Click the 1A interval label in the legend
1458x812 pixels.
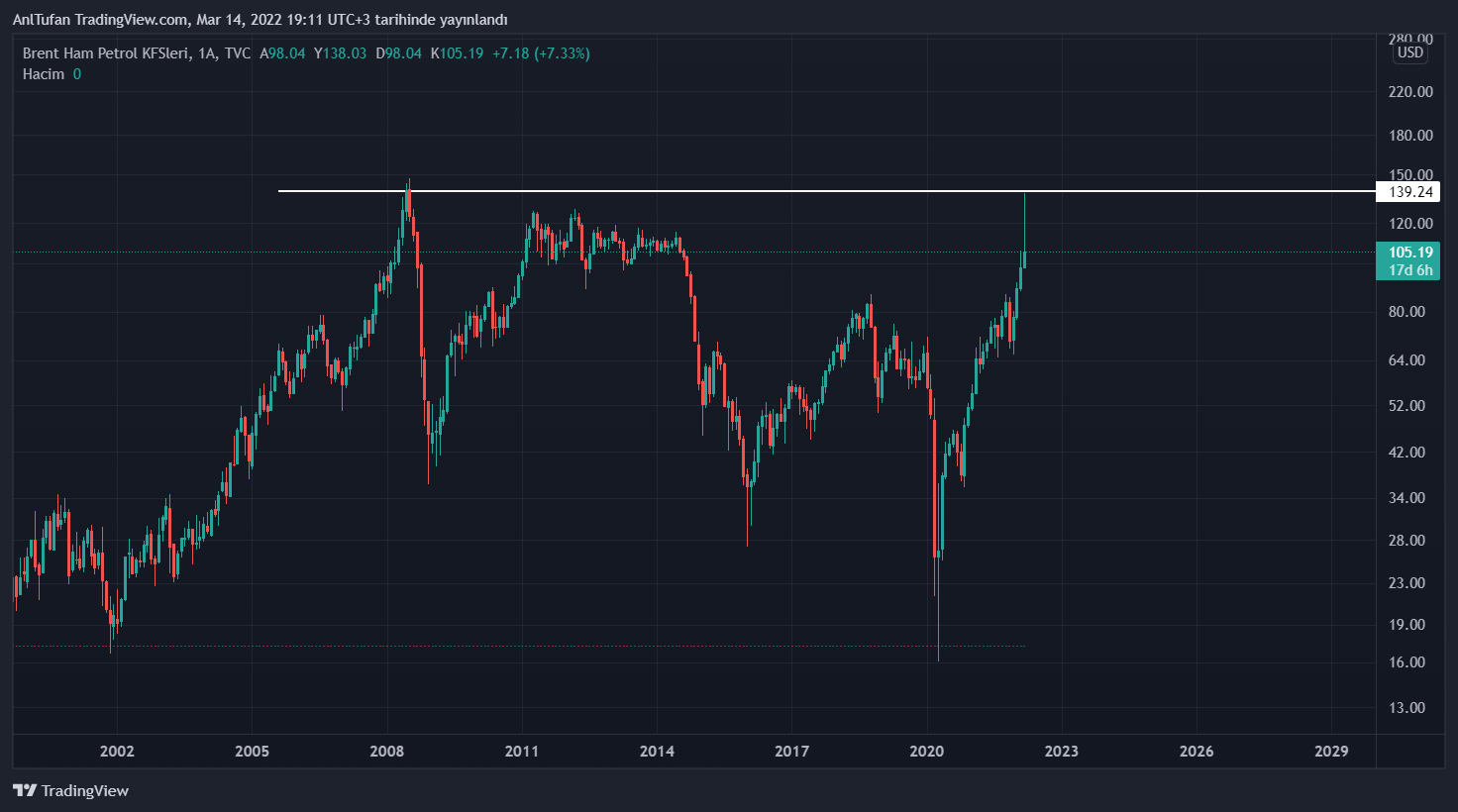[206, 53]
